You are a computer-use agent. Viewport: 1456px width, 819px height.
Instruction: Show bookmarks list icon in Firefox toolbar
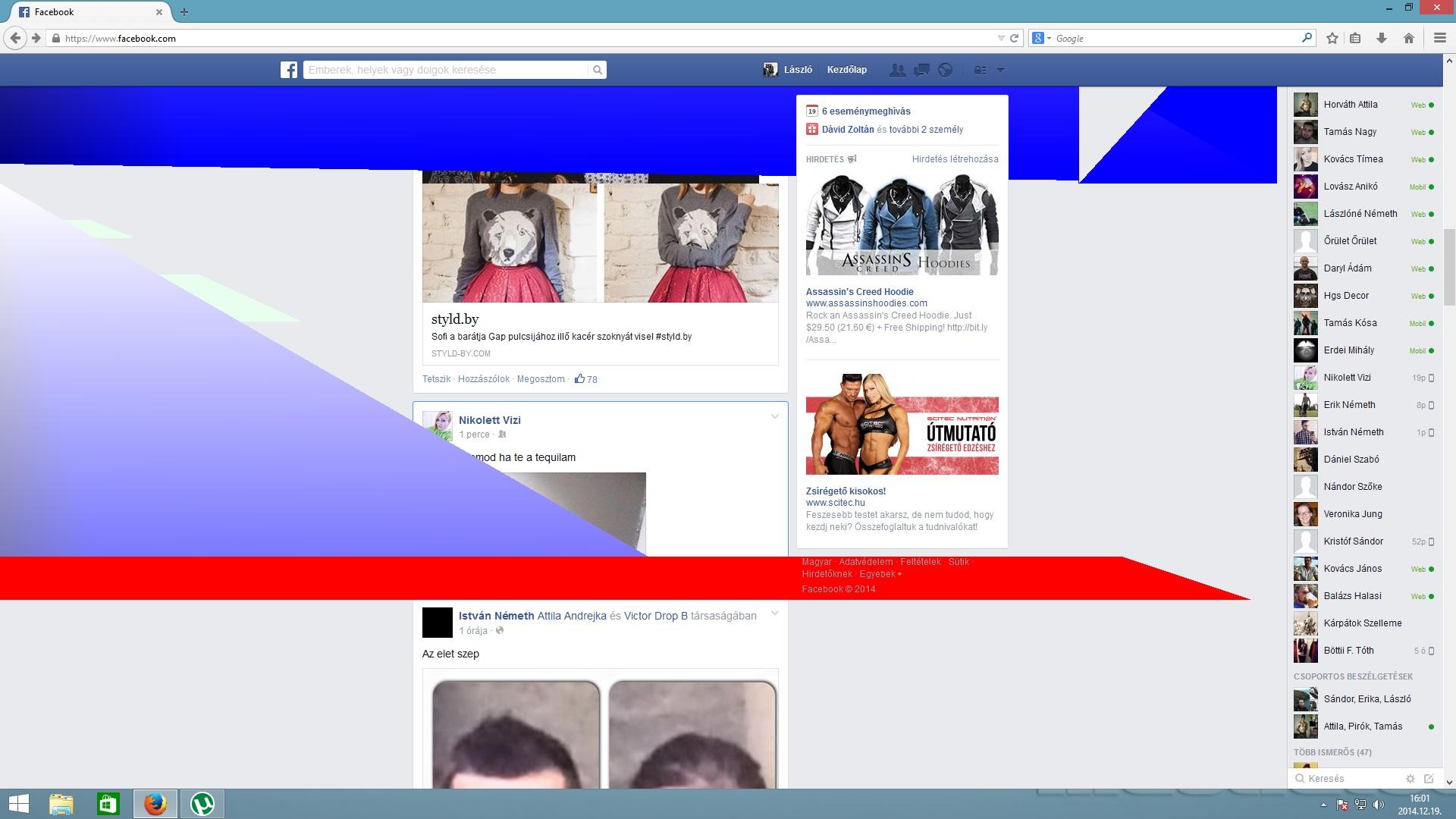1356,38
